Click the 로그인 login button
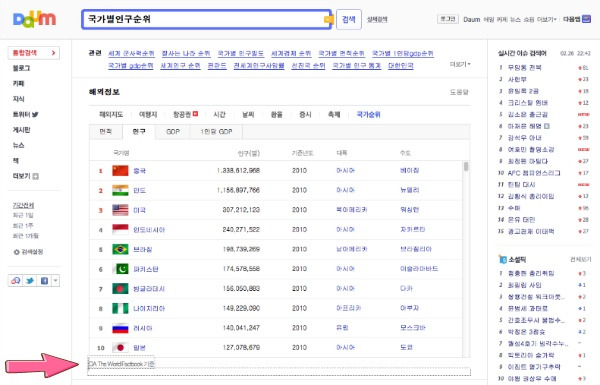Image resolution: width=600 pixels, height=385 pixels. tap(448, 19)
